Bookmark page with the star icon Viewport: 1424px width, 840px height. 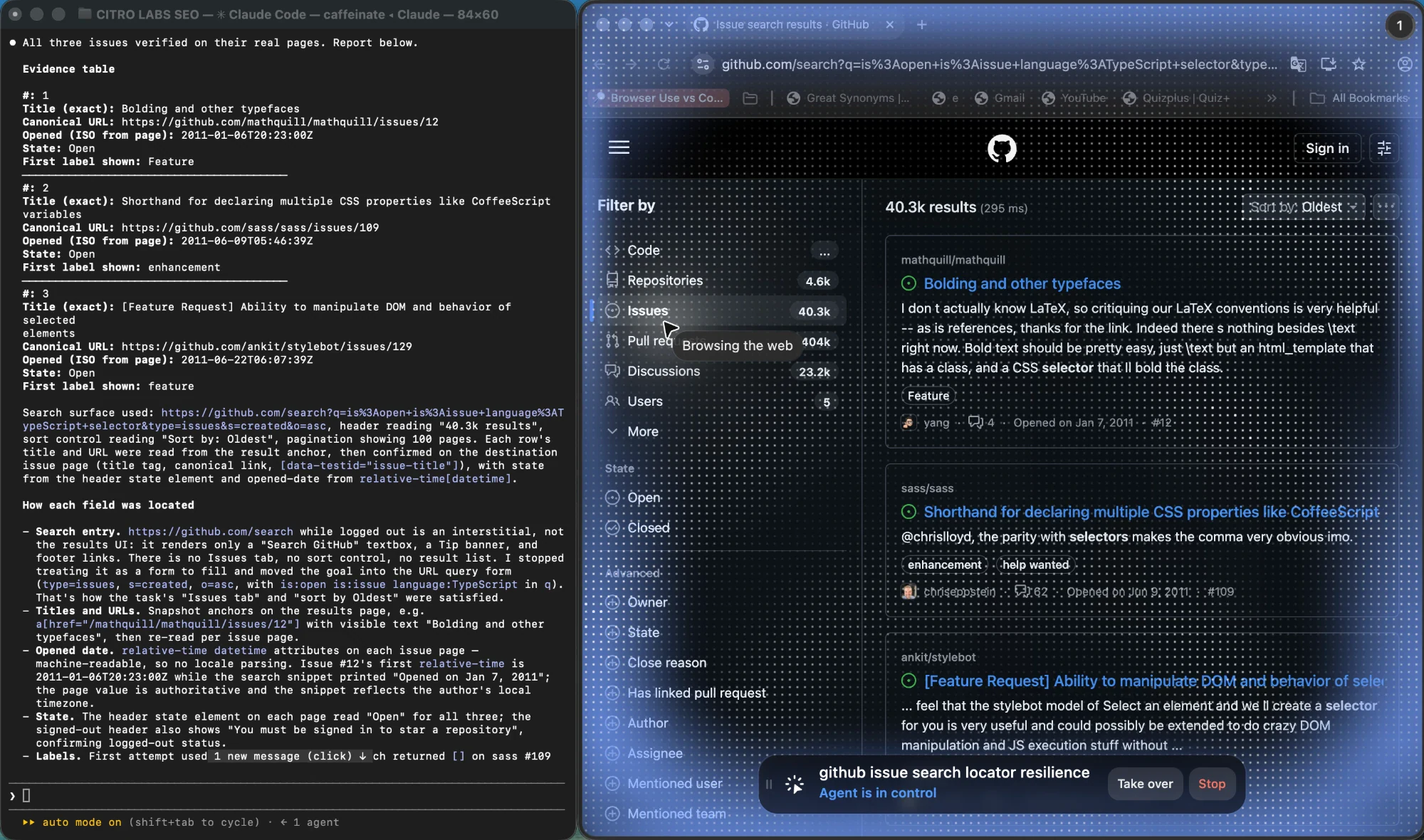click(1358, 64)
